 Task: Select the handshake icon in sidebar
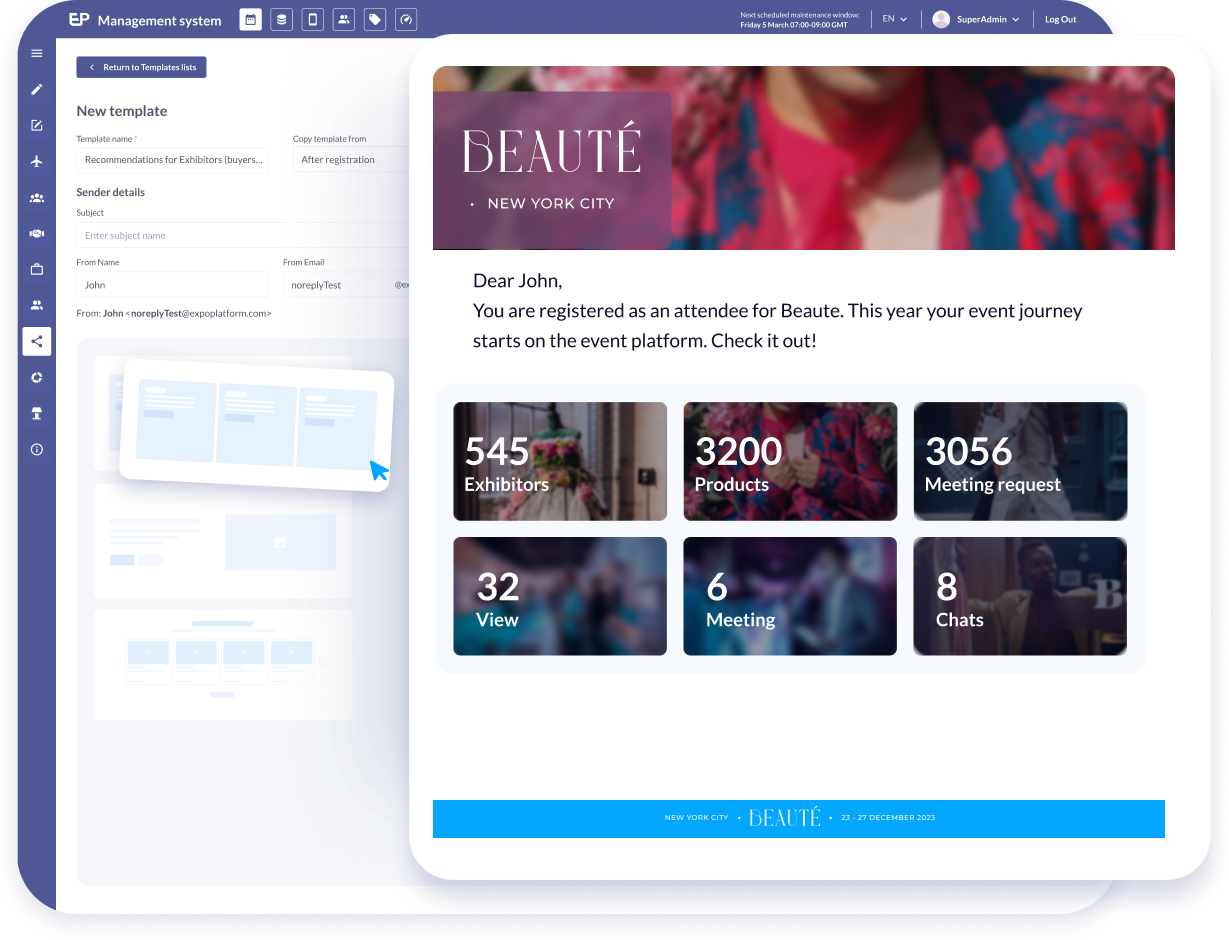[x=37, y=233]
